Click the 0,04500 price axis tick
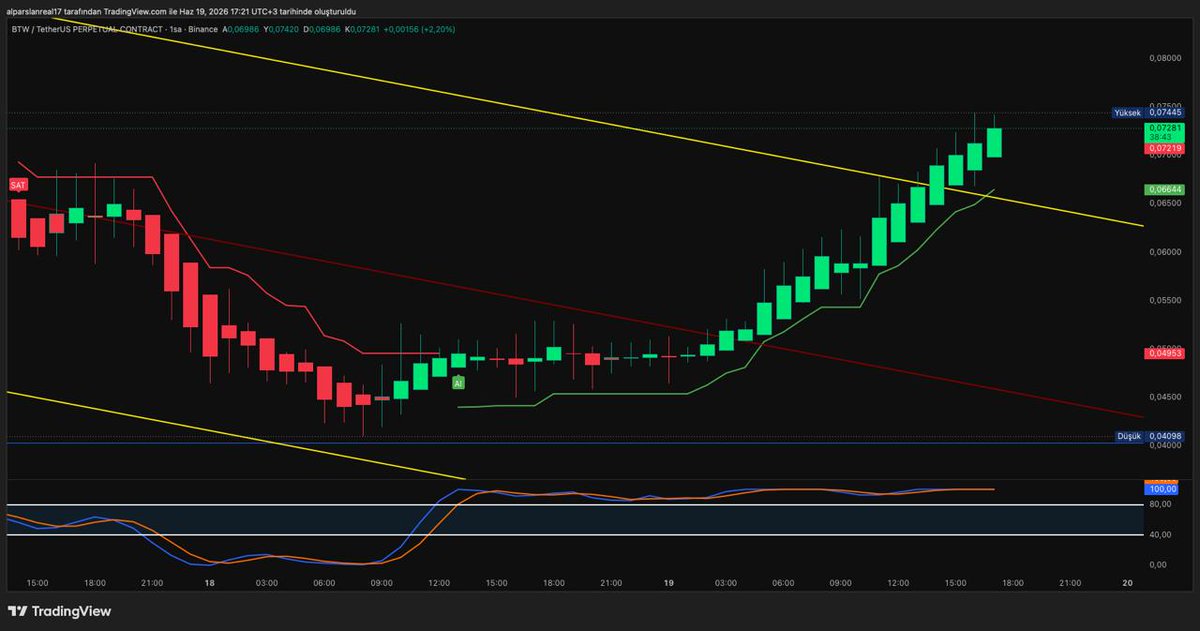The height and width of the screenshot is (631, 1200). click(1166, 397)
